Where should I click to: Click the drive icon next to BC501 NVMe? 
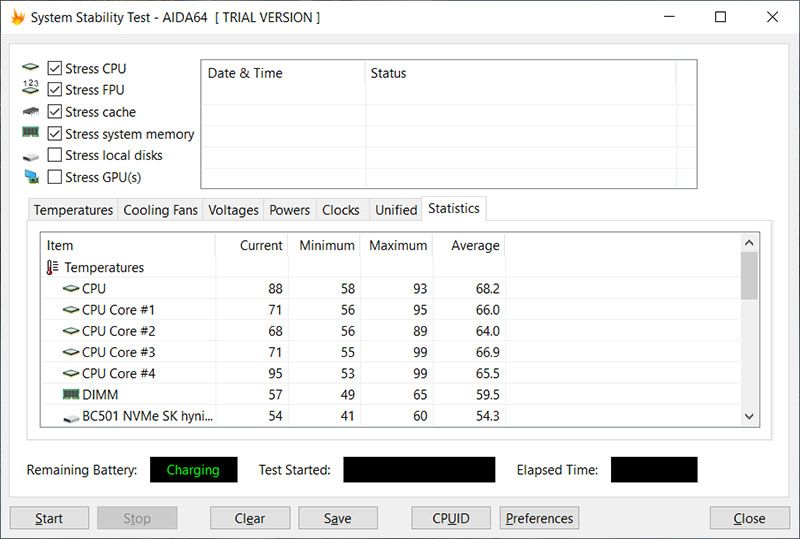pyautogui.click(x=71, y=419)
